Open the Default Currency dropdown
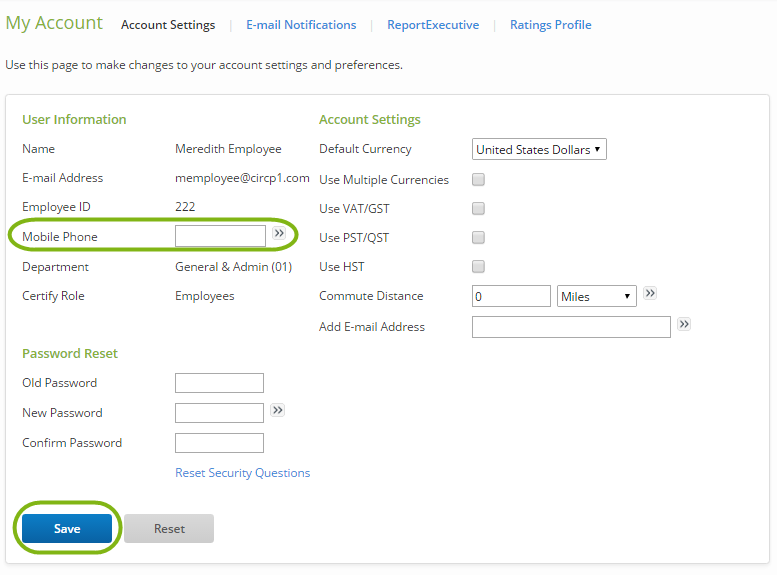This screenshot has width=777, height=575. pyautogui.click(x=539, y=149)
